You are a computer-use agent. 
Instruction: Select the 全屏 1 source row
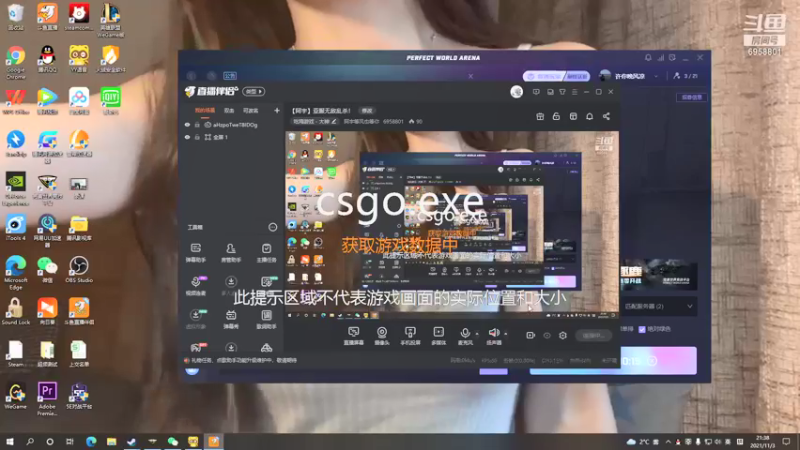[232, 137]
